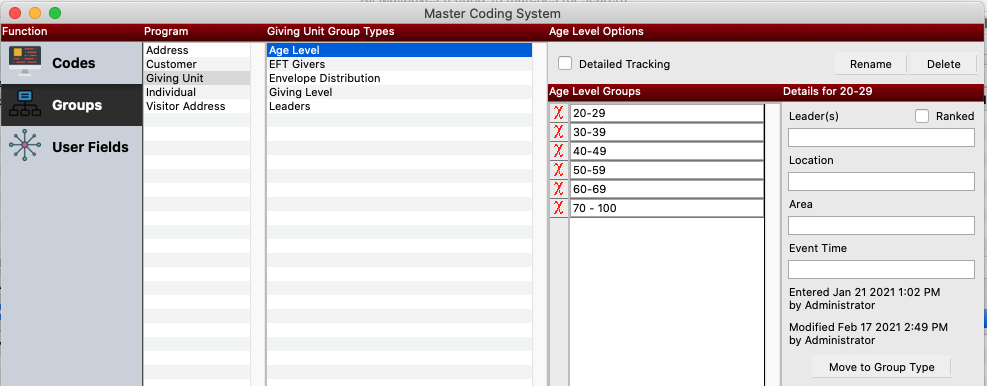Image resolution: width=987 pixels, height=386 pixels.
Task: Focus the Leader(s) input field
Action: click(881, 137)
